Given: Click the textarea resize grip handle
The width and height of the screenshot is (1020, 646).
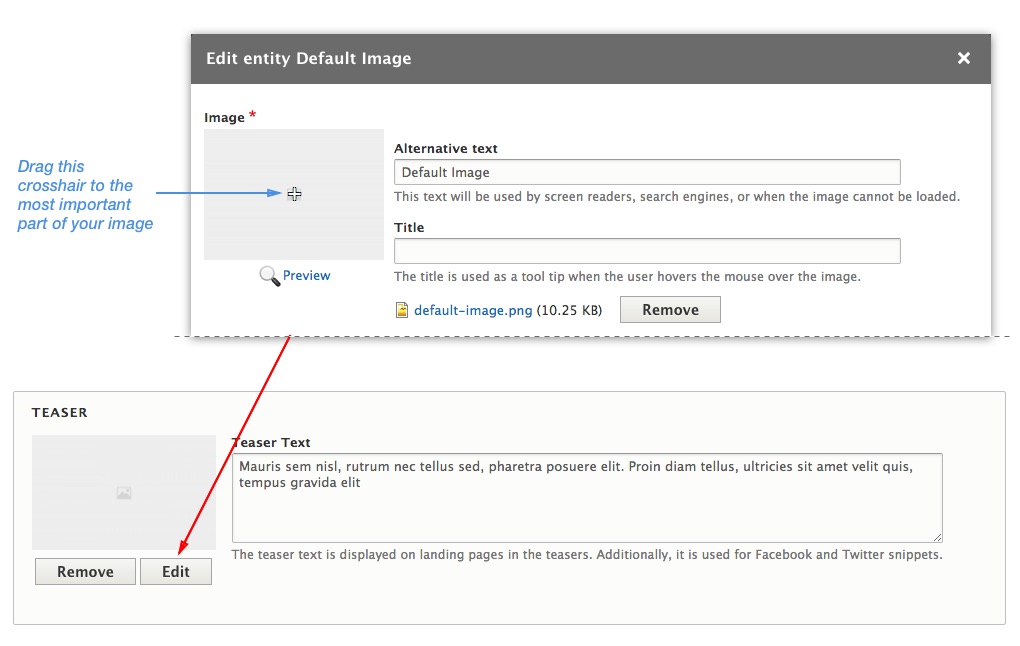Looking at the screenshot, I should 937,537.
